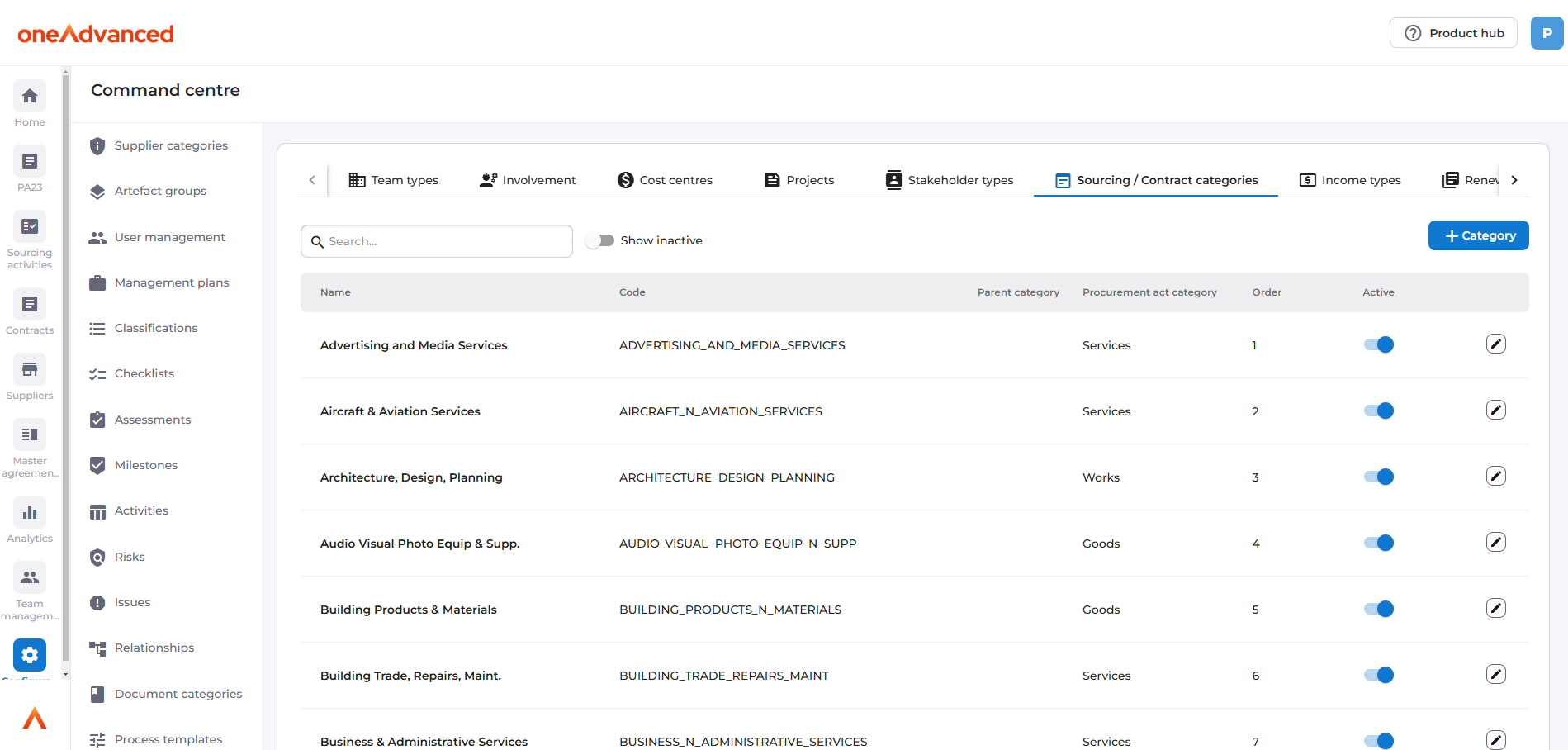Toggle off Audio Visual Photo Equip active switch
Viewport: 1568px width, 750px height.
[1378, 544]
